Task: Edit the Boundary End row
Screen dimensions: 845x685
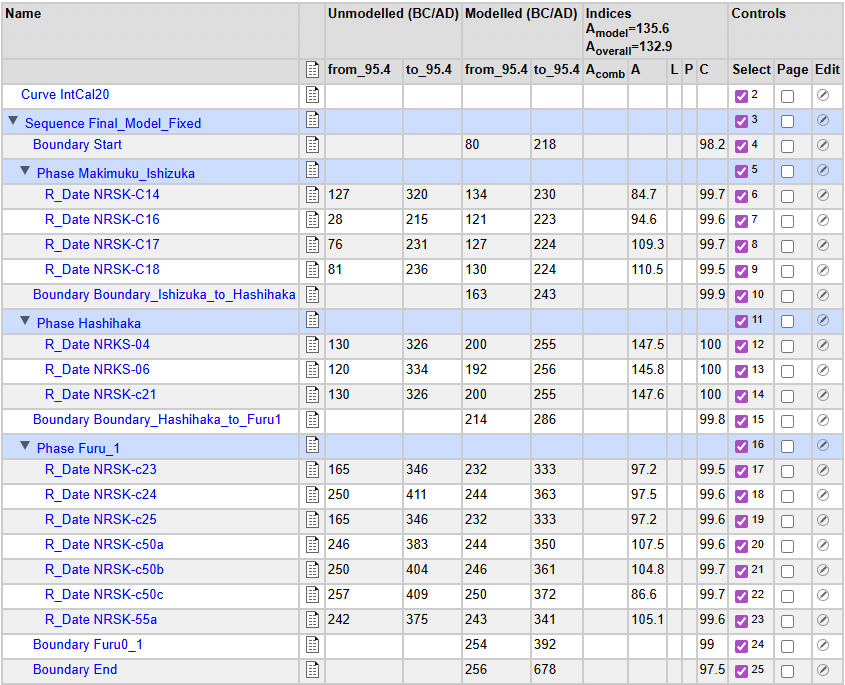Action: click(x=822, y=670)
